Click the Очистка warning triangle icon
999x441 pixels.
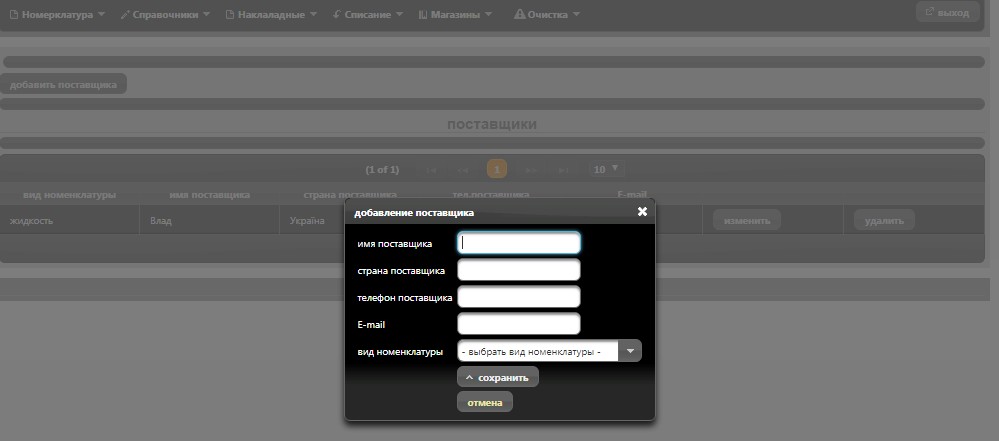click(519, 14)
